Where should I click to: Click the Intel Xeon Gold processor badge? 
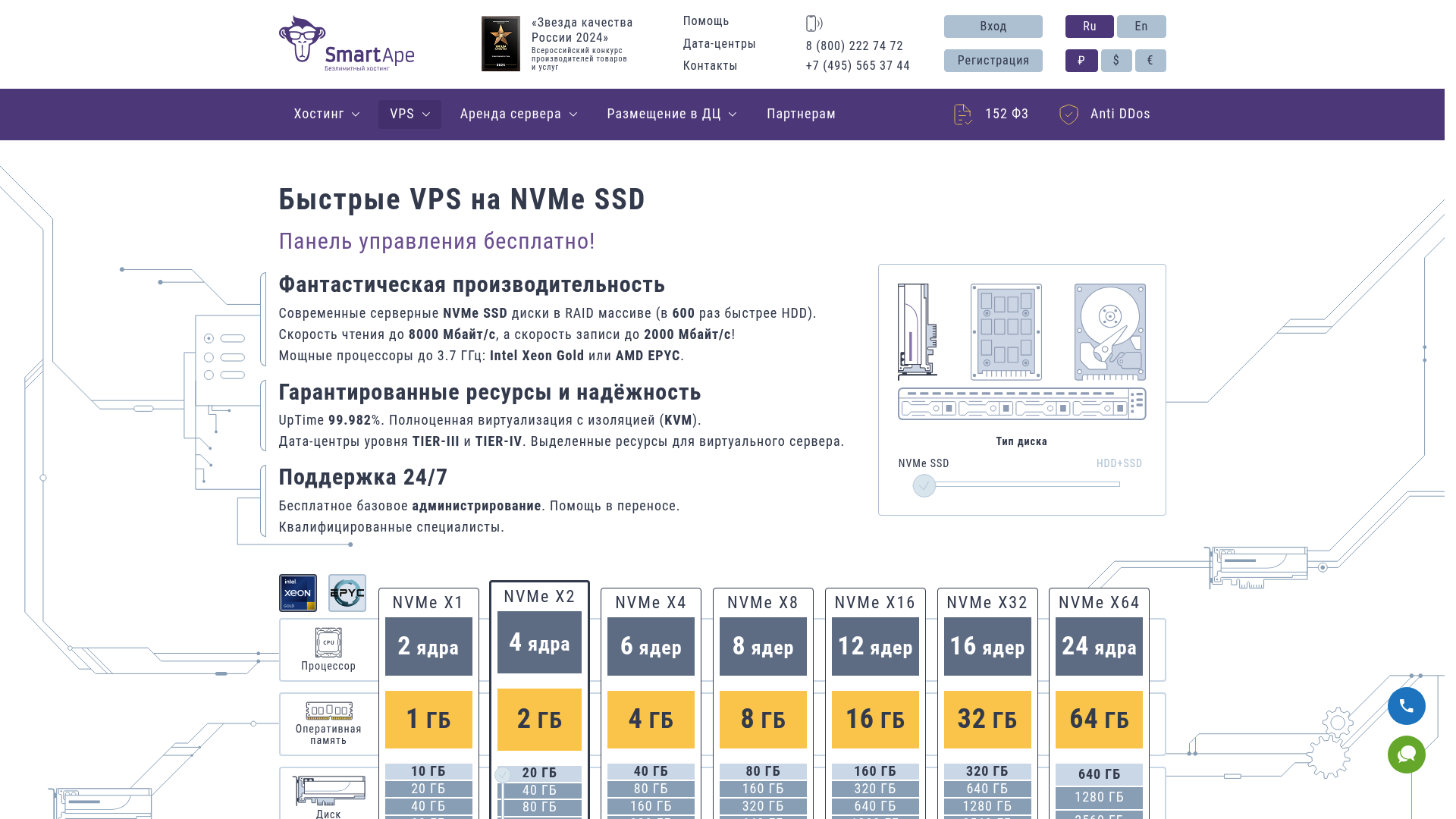click(298, 593)
